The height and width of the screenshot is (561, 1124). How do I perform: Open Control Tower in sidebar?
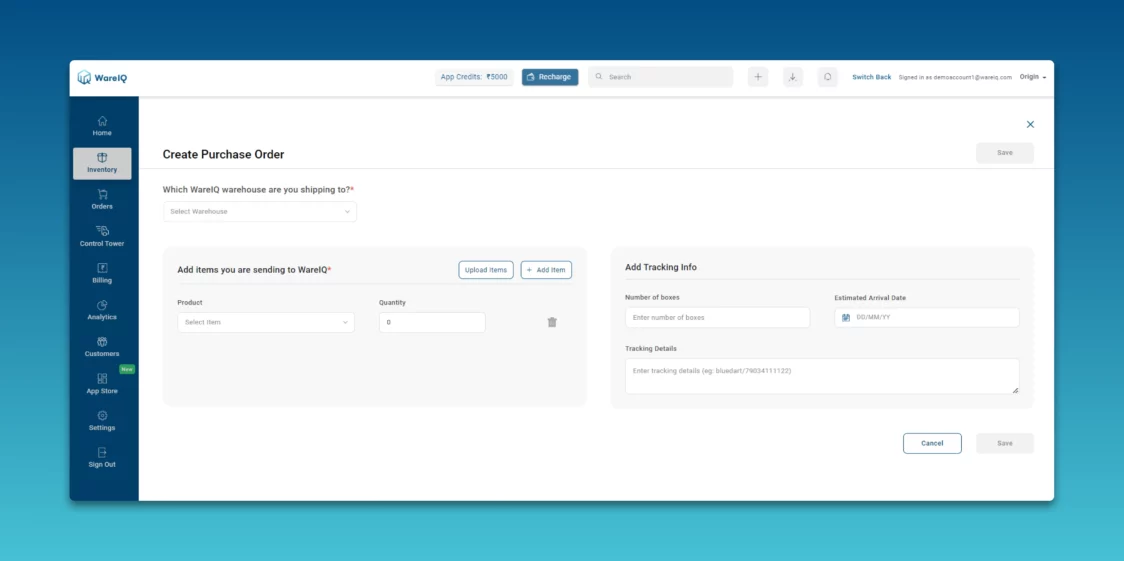pyautogui.click(x=102, y=237)
